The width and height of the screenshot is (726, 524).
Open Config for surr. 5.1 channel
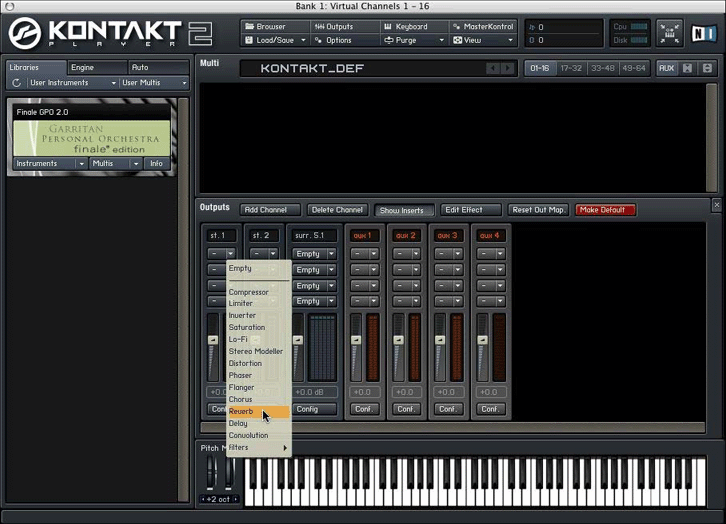pyautogui.click(x=314, y=409)
